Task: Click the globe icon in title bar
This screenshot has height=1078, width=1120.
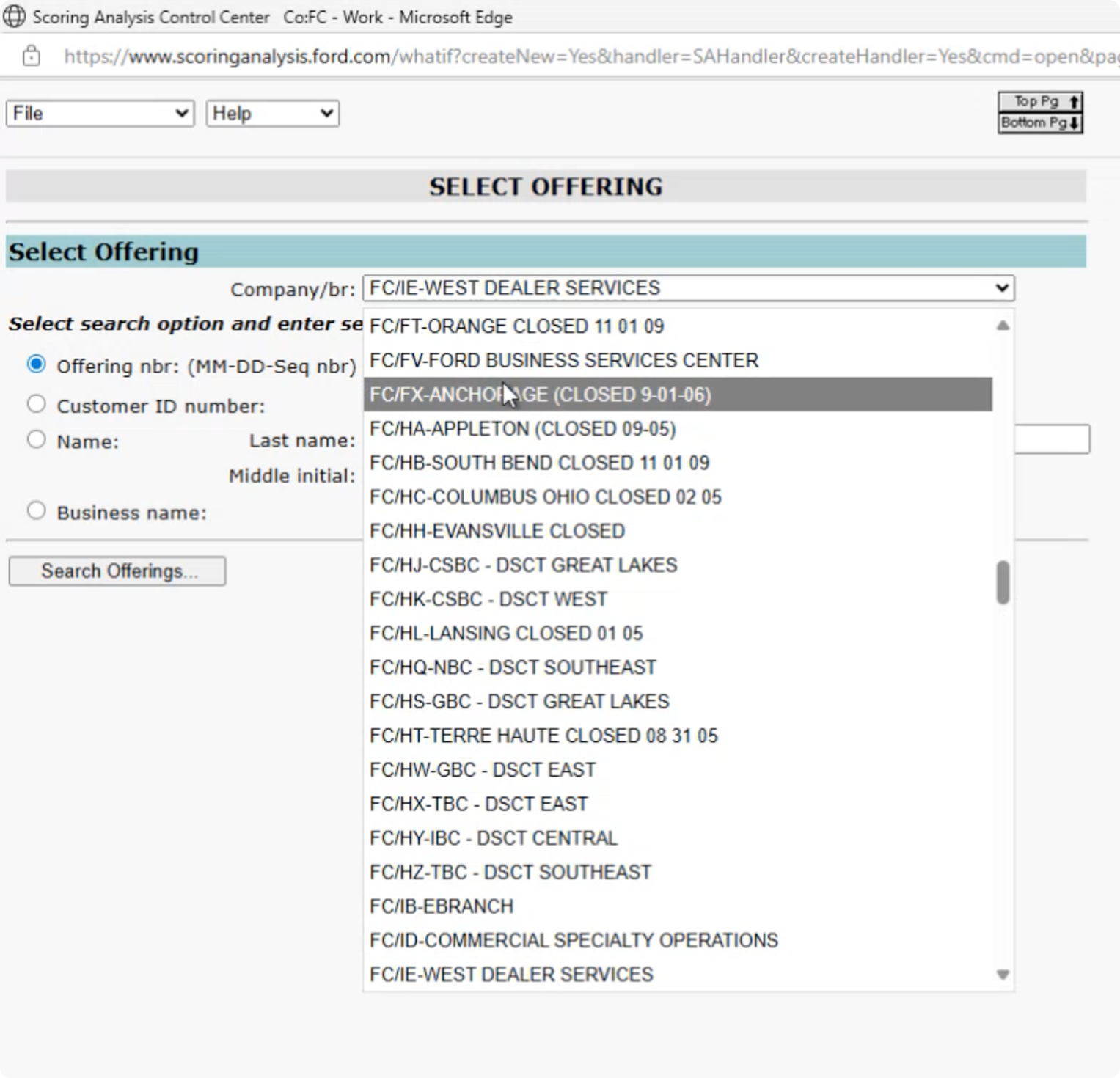Action: (x=14, y=16)
